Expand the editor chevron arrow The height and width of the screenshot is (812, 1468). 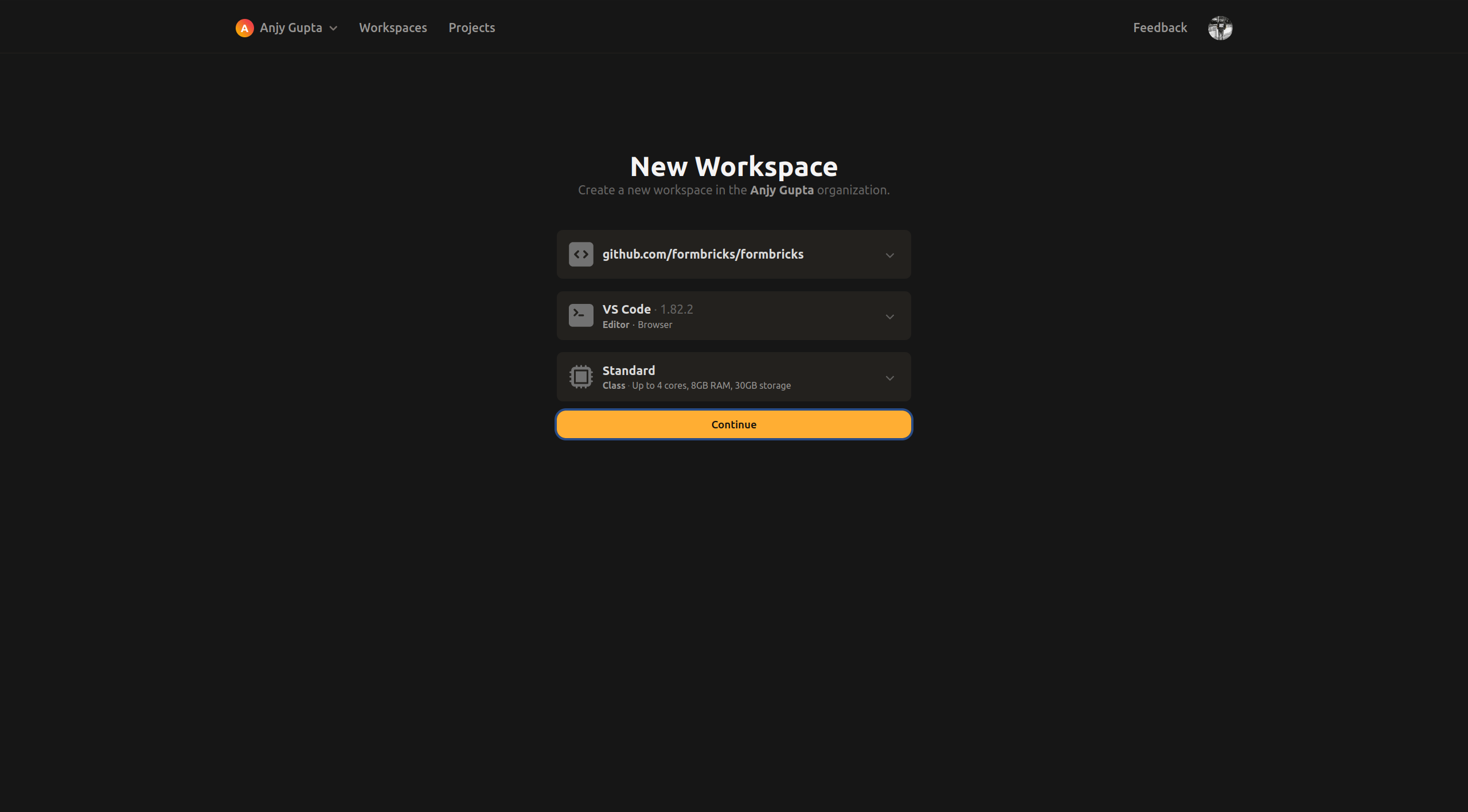coord(890,317)
